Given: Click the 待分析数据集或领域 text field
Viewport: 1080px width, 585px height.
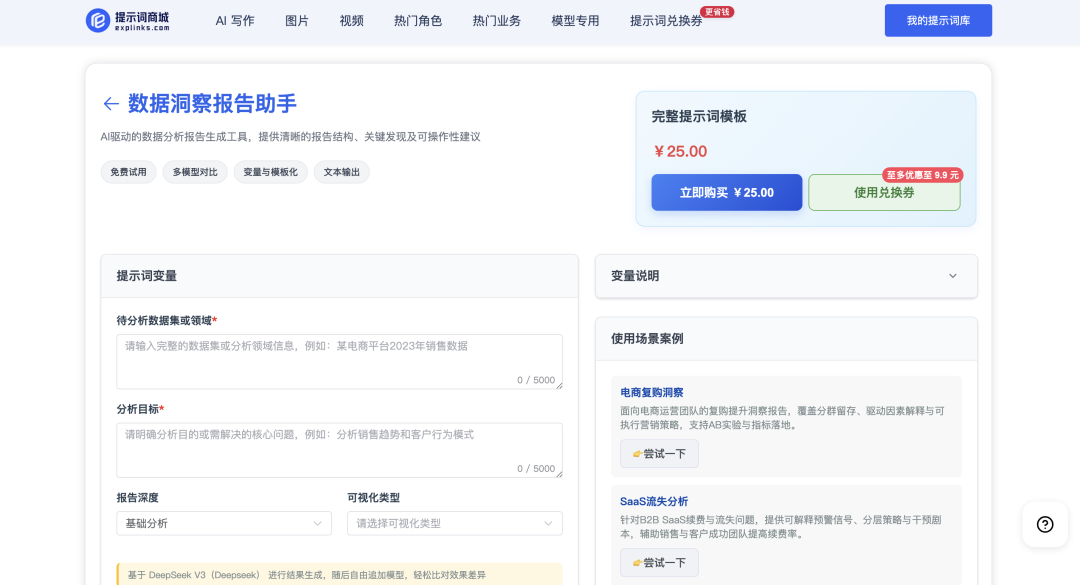Looking at the screenshot, I should coord(339,361).
